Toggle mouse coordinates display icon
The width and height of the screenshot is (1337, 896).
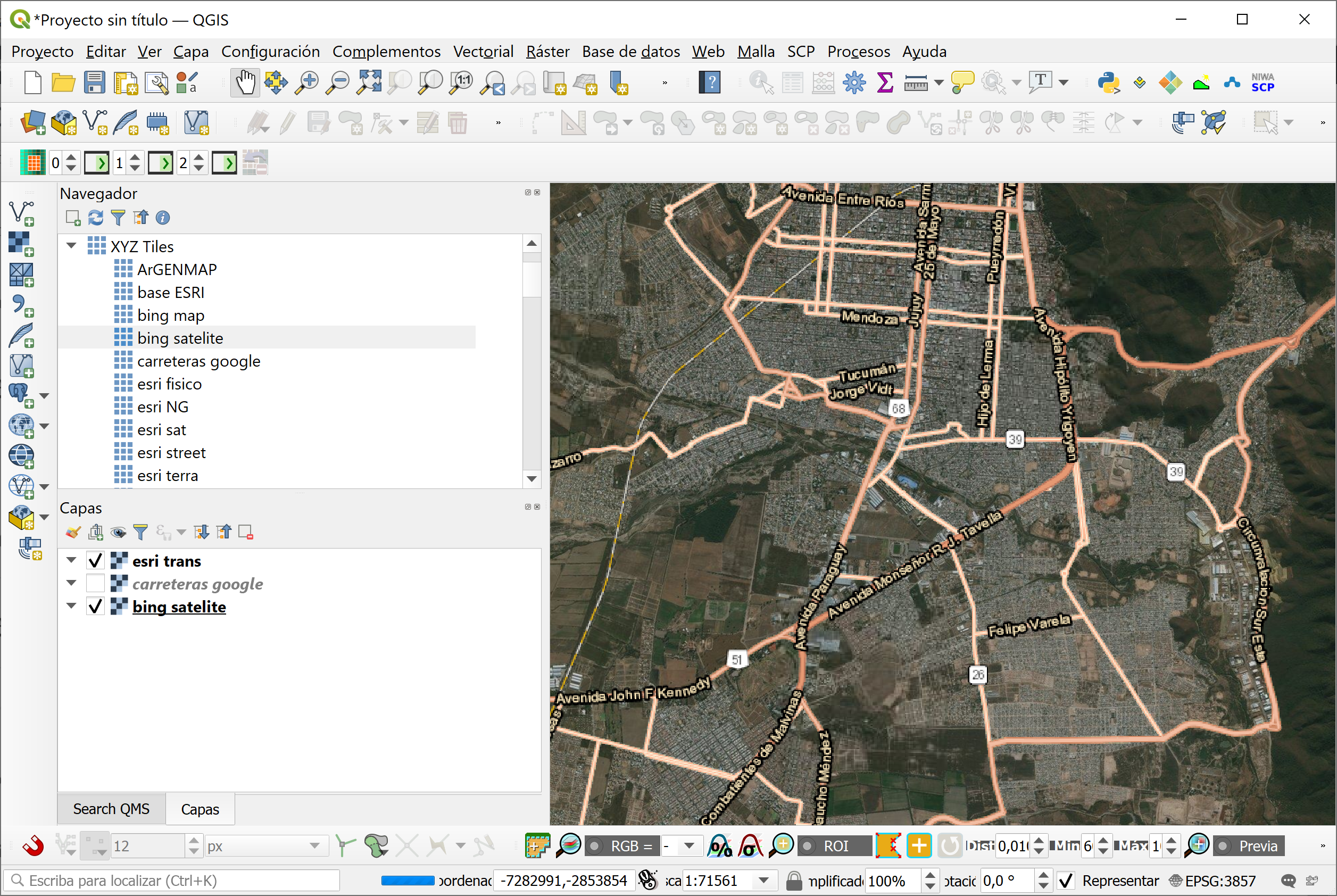coord(648,881)
